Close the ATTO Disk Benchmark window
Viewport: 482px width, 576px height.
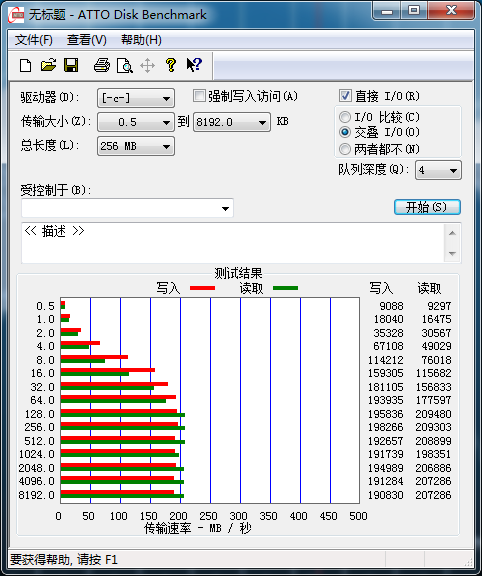tap(451, 11)
